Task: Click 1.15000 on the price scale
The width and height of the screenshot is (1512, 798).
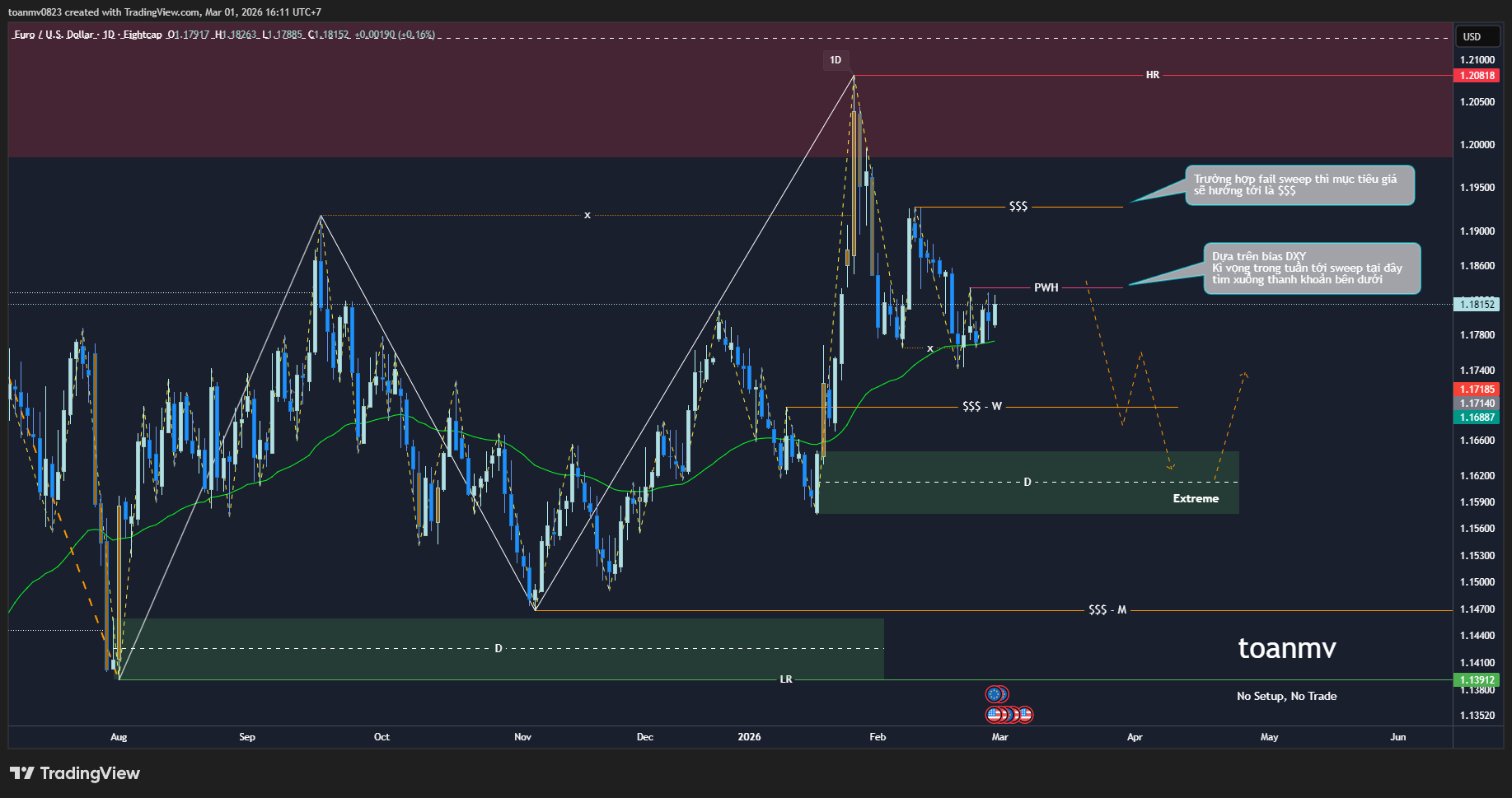Action: [x=1477, y=582]
